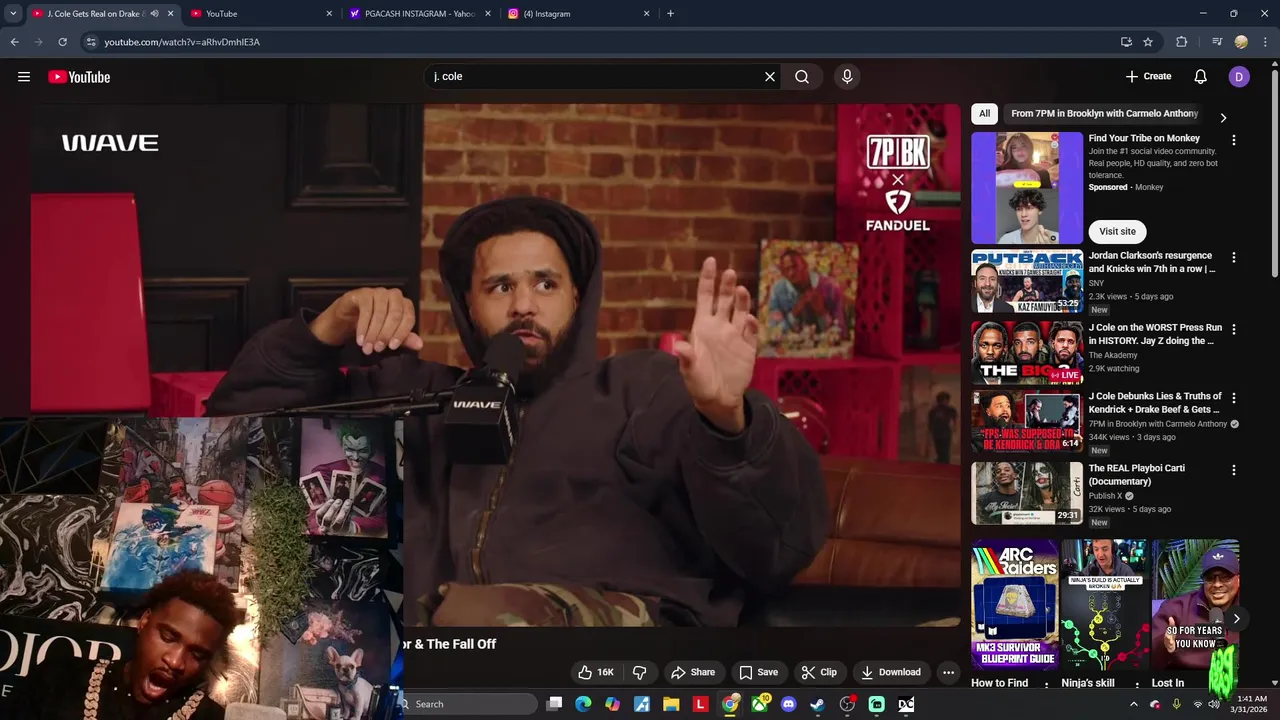Open Chrome extensions puzzle icon
Screen dimensions: 1280x720
(x=1182, y=42)
